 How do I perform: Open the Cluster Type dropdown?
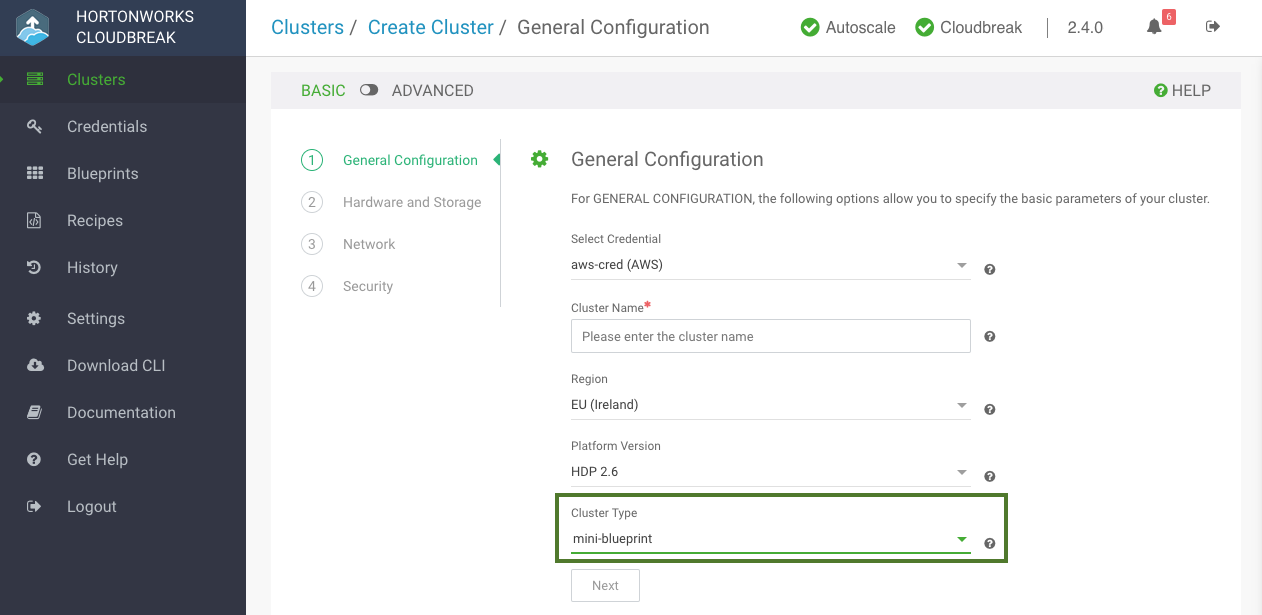click(x=770, y=539)
